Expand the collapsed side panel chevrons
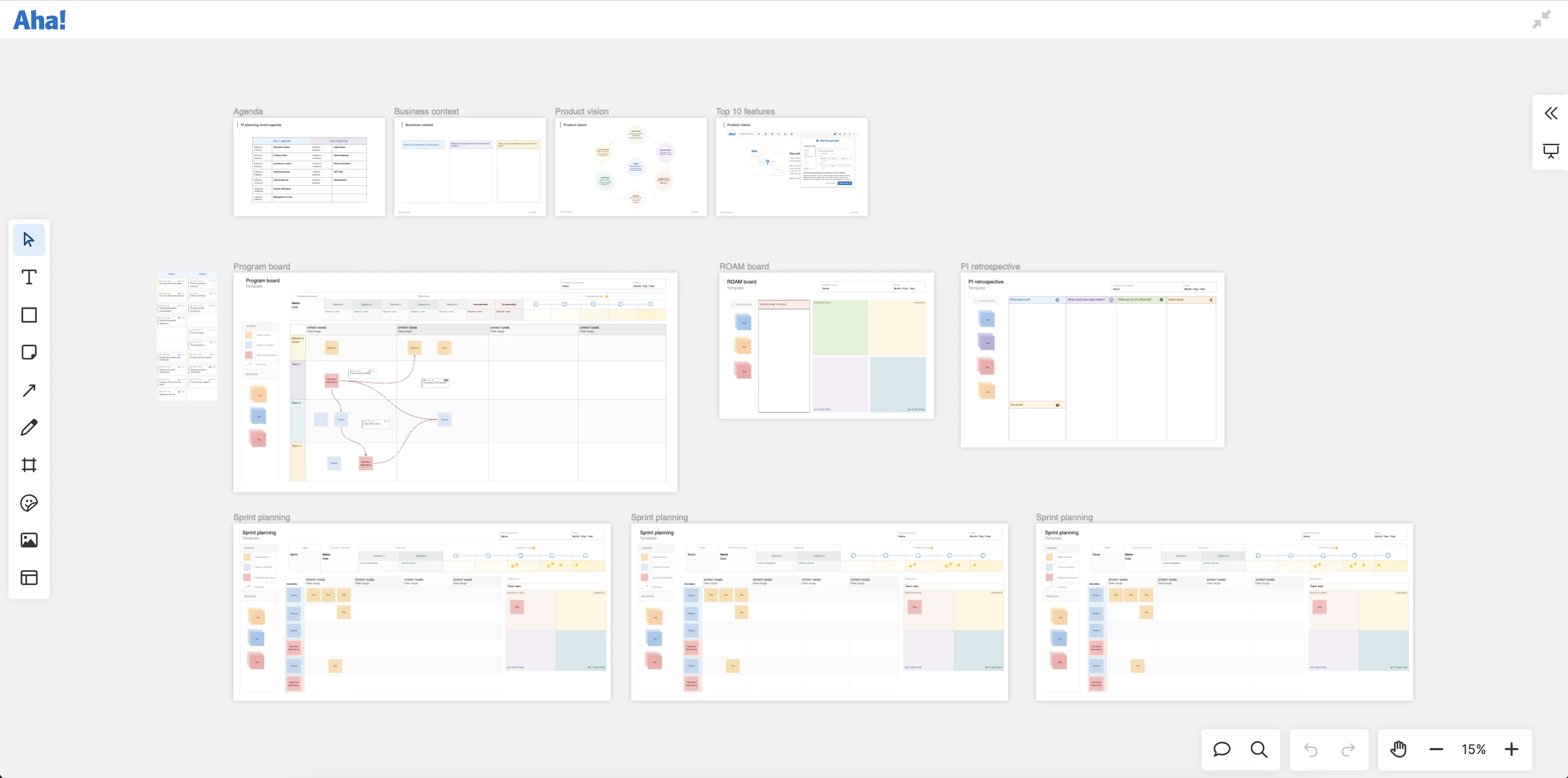1568x778 pixels. pos(1550,114)
